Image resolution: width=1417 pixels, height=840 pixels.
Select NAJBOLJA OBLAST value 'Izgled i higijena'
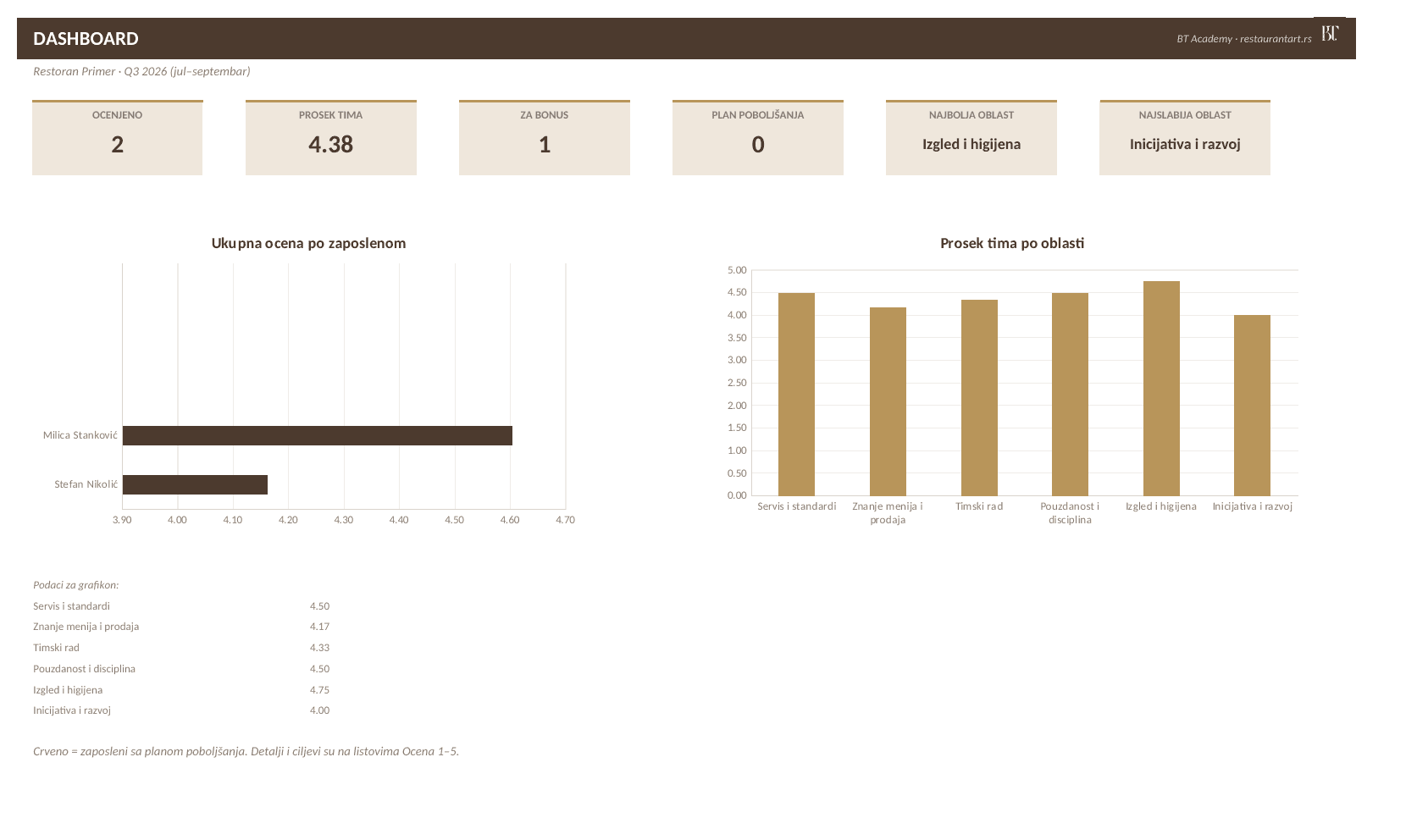[971, 144]
